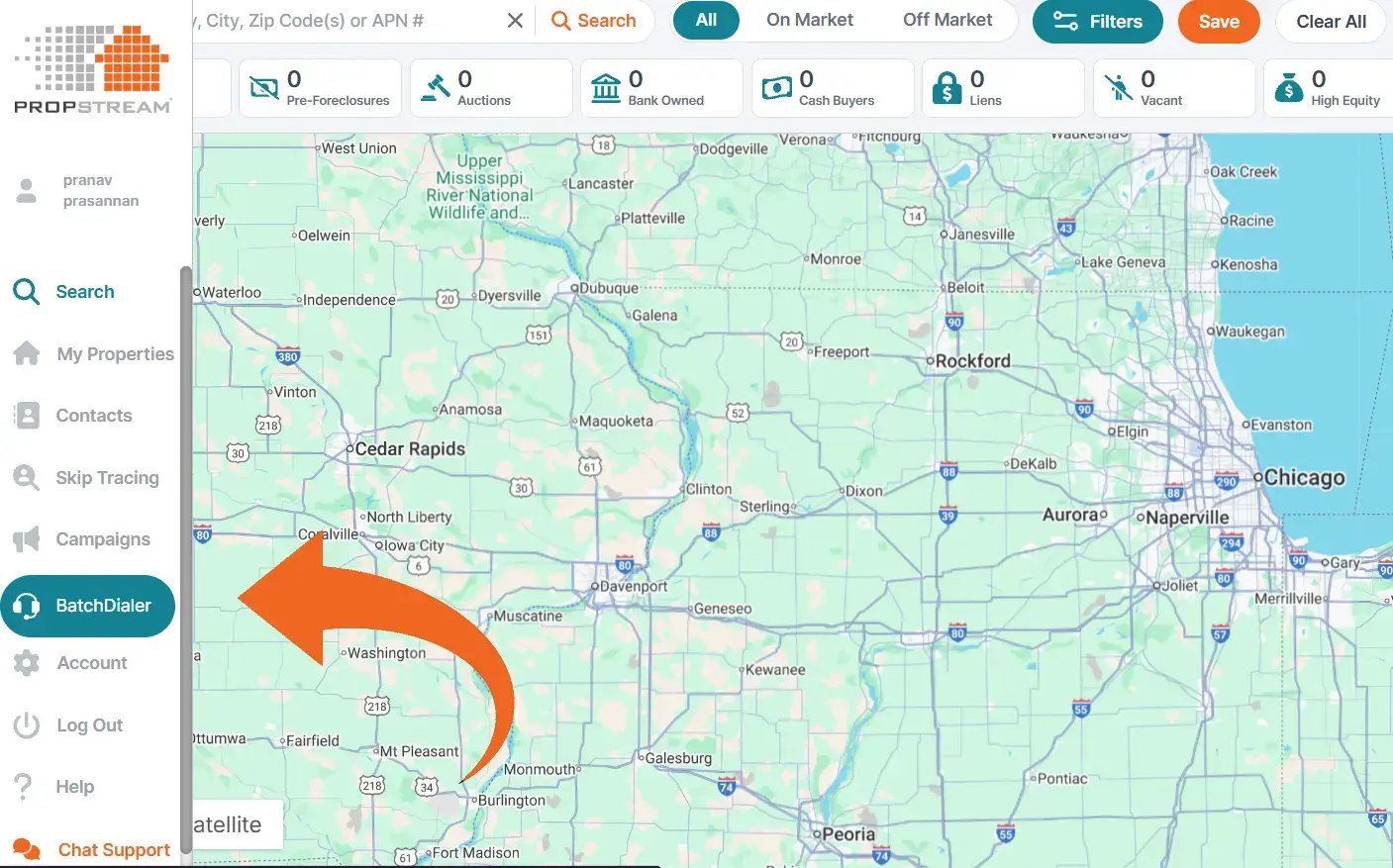1393x868 pixels.
Task: Open the Filters panel
Action: click(1097, 21)
